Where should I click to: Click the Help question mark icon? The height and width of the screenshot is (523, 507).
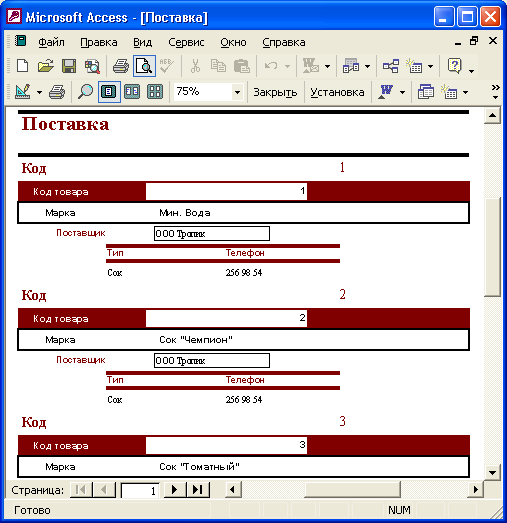(x=454, y=66)
